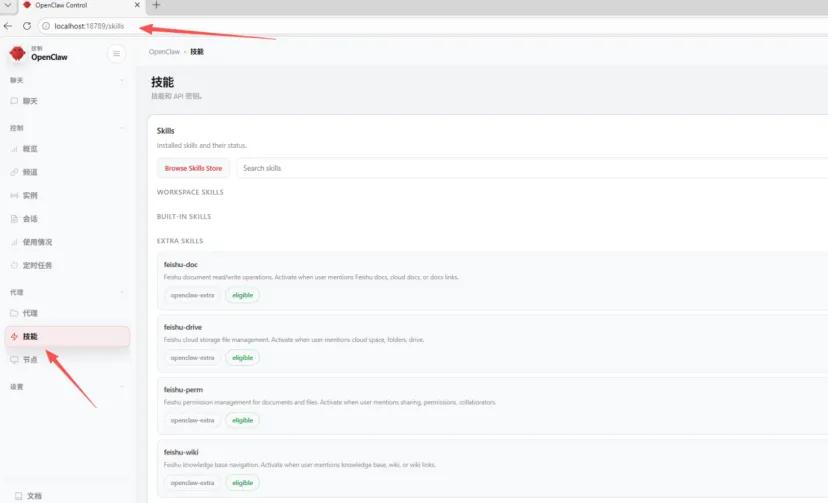Viewport: 828px width, 503px height.
Task: Collapse the 代理 section header chevron
Action: point(122,292)
